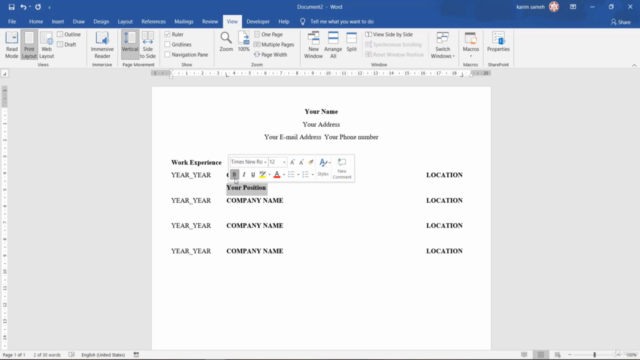Switch to the Developer tab
This screenshot has height=360, width=640.
[258, 22]
